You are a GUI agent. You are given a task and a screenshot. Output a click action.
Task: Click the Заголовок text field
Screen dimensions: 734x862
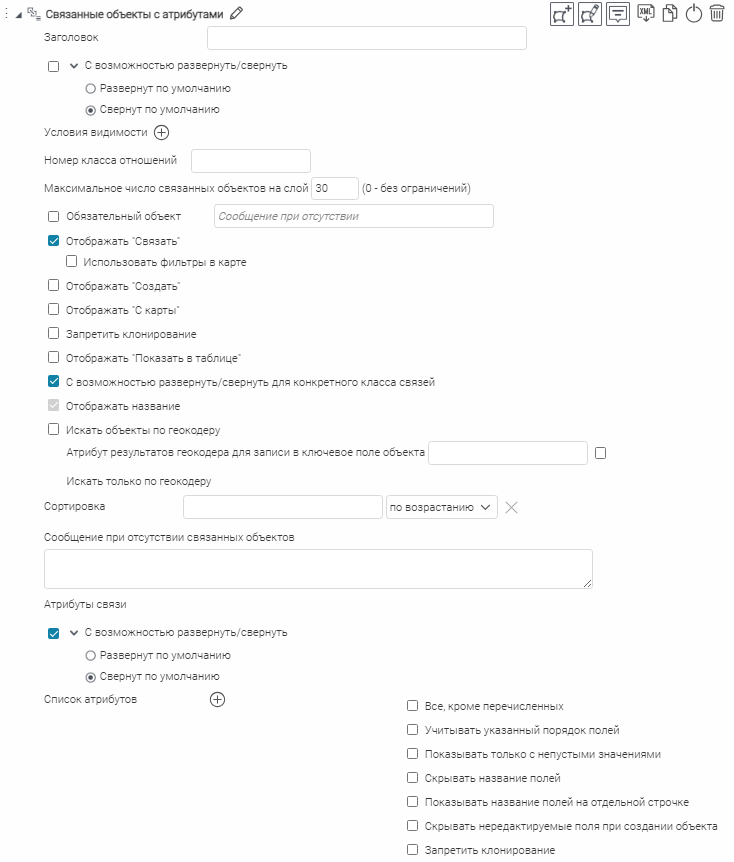click(366, 38)
